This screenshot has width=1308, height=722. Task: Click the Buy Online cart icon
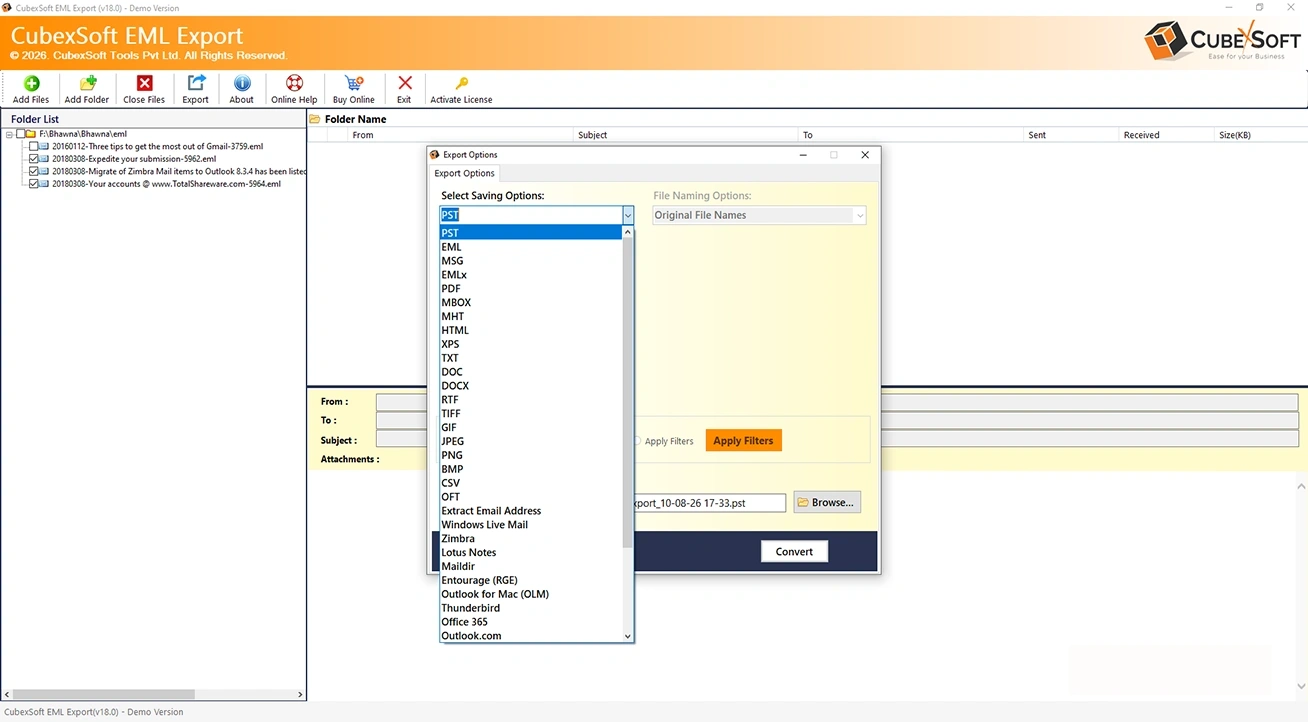(x=354, y=83)
